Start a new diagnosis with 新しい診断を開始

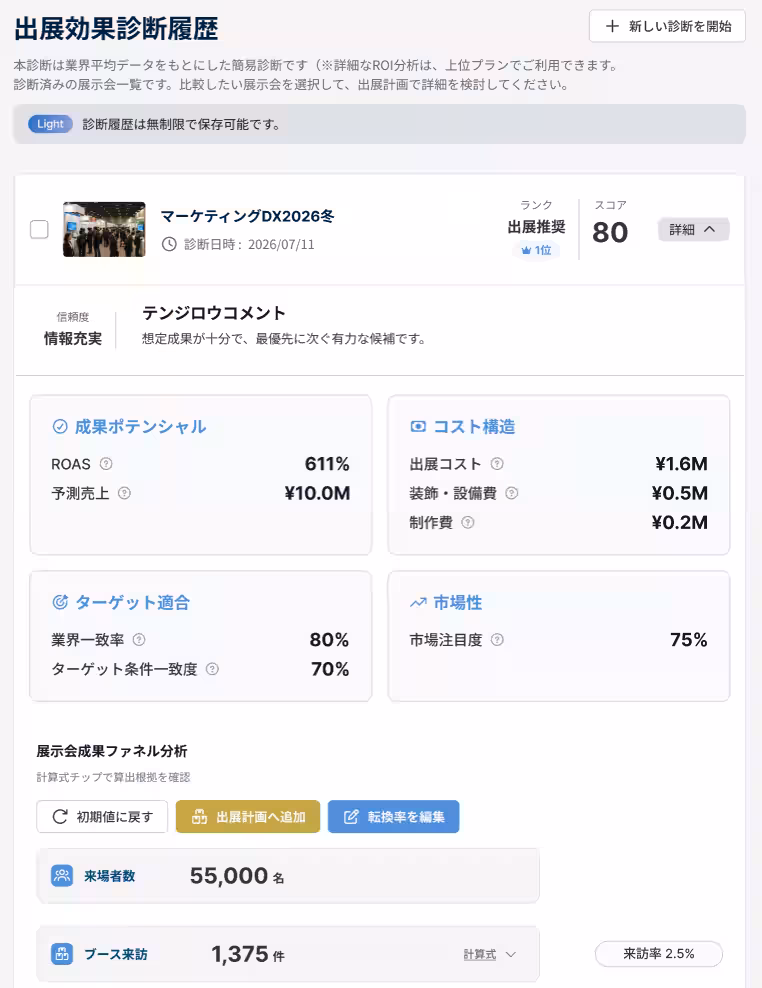coord(667,26)
